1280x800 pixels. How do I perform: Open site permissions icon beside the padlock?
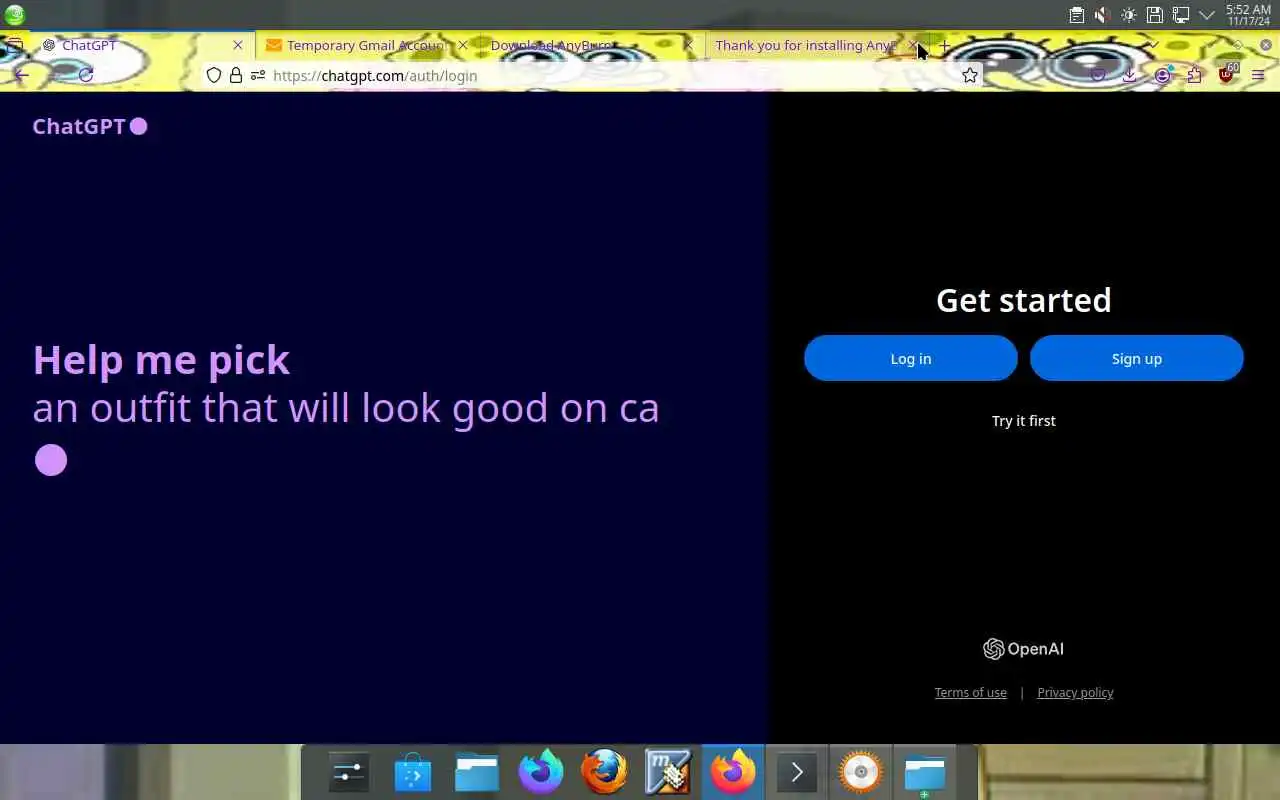coord(258,75)
